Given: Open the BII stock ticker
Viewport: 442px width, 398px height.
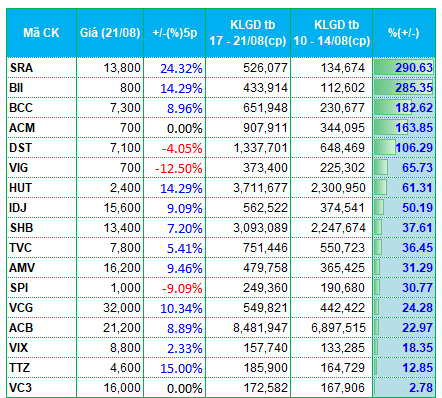Looking at the screenshot, I should pyautogui.click(x=16, y=88).
